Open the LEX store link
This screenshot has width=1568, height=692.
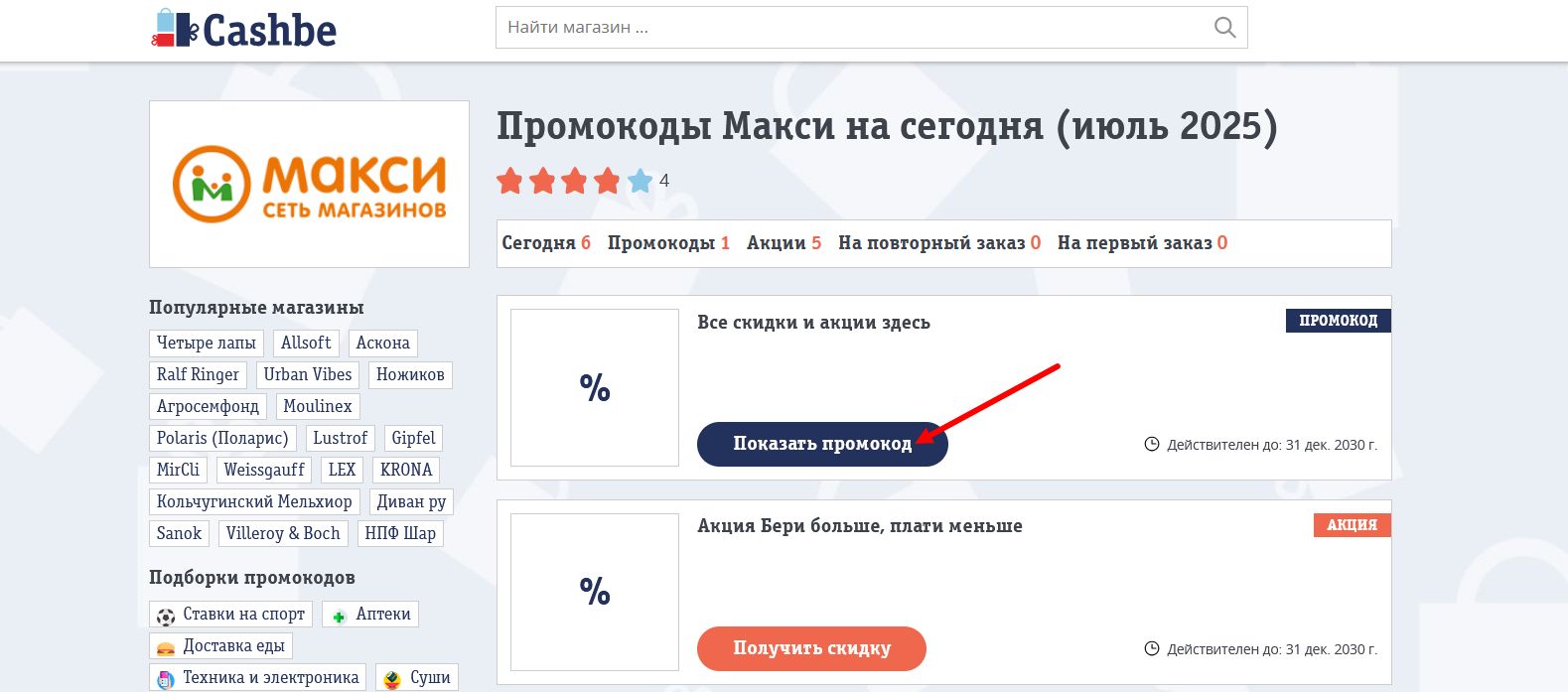coord(342,470)
